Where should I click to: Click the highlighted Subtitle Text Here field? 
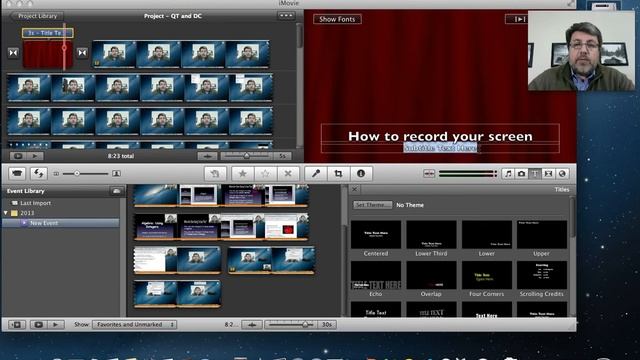[440, 148]
